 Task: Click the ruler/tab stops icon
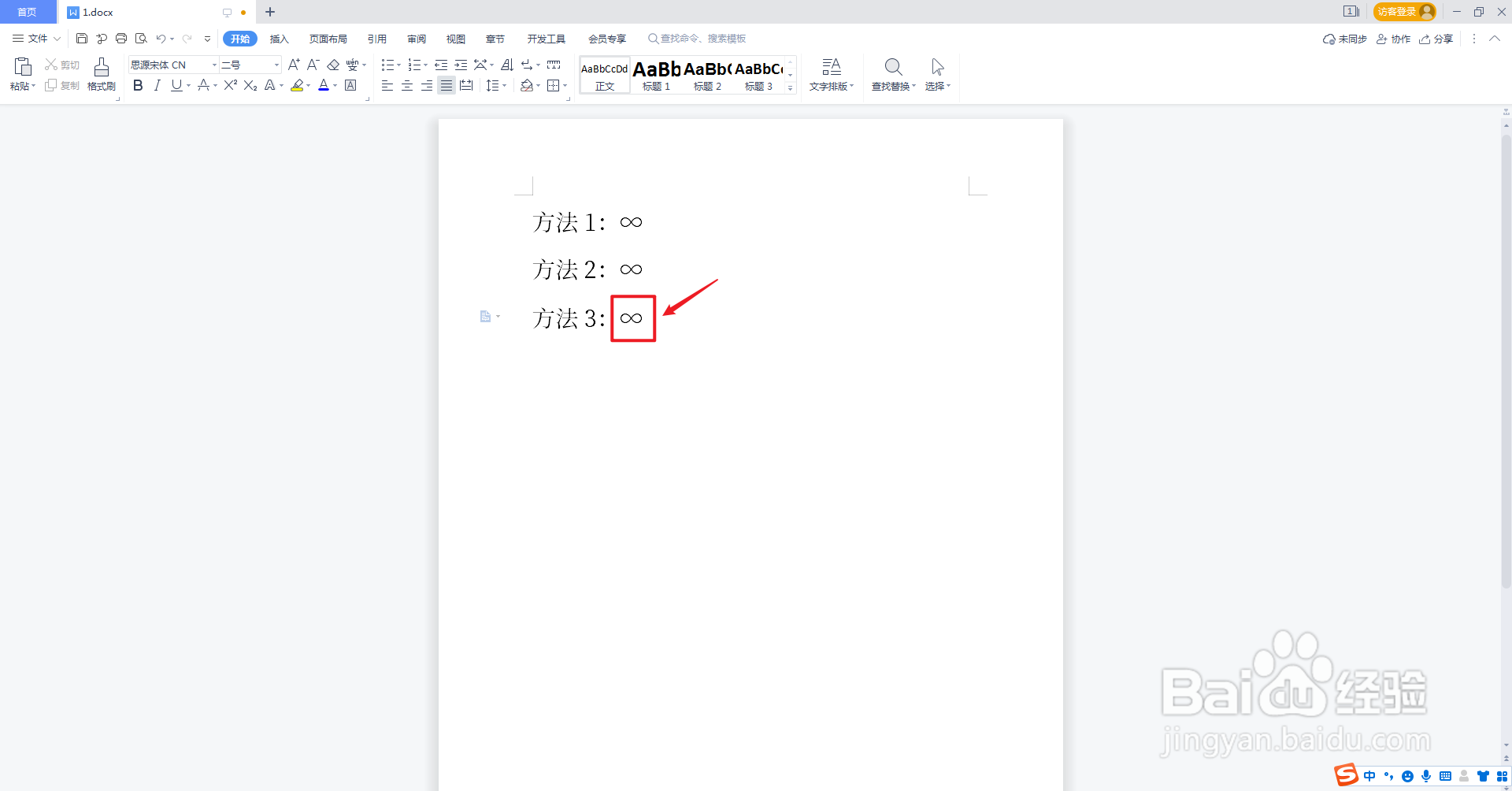(x=554, y=65)
